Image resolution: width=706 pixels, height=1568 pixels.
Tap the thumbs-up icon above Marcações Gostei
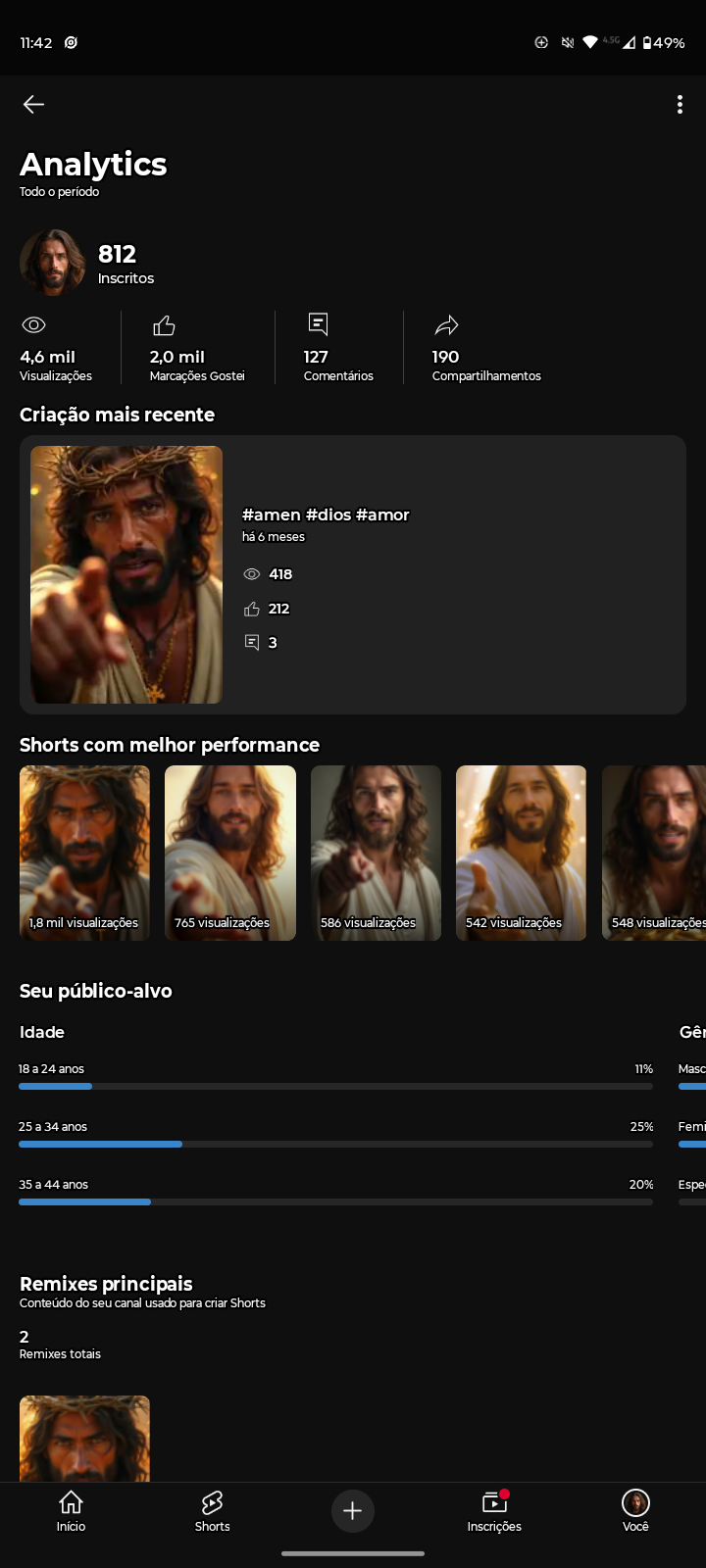164,325
